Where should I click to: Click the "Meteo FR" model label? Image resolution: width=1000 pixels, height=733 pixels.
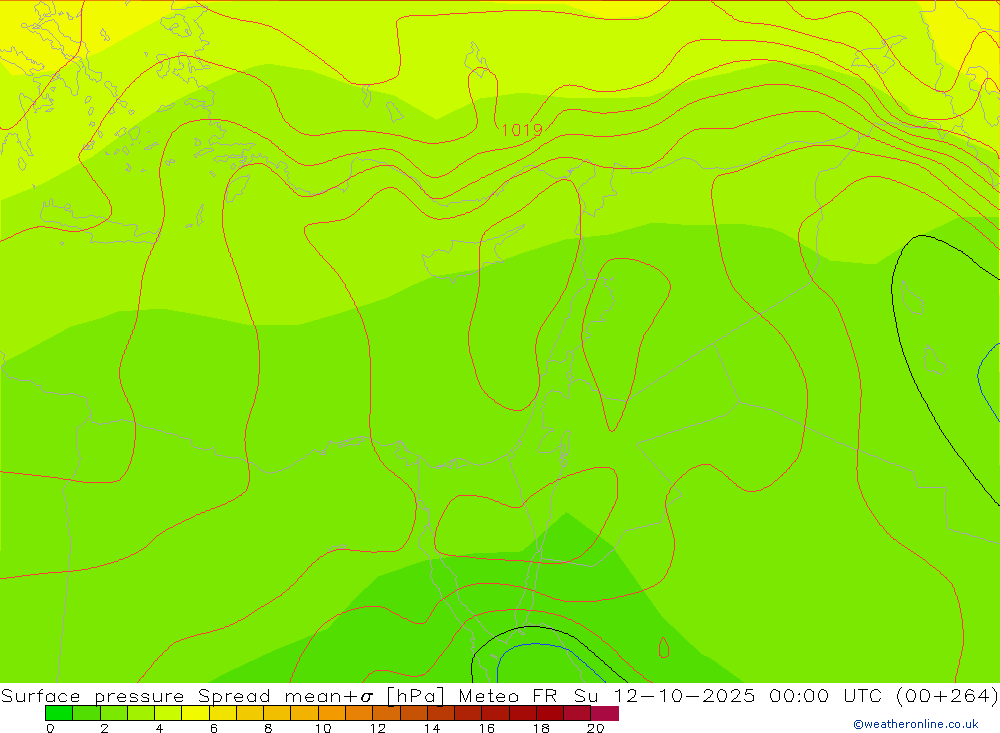[x=508, y=695]
